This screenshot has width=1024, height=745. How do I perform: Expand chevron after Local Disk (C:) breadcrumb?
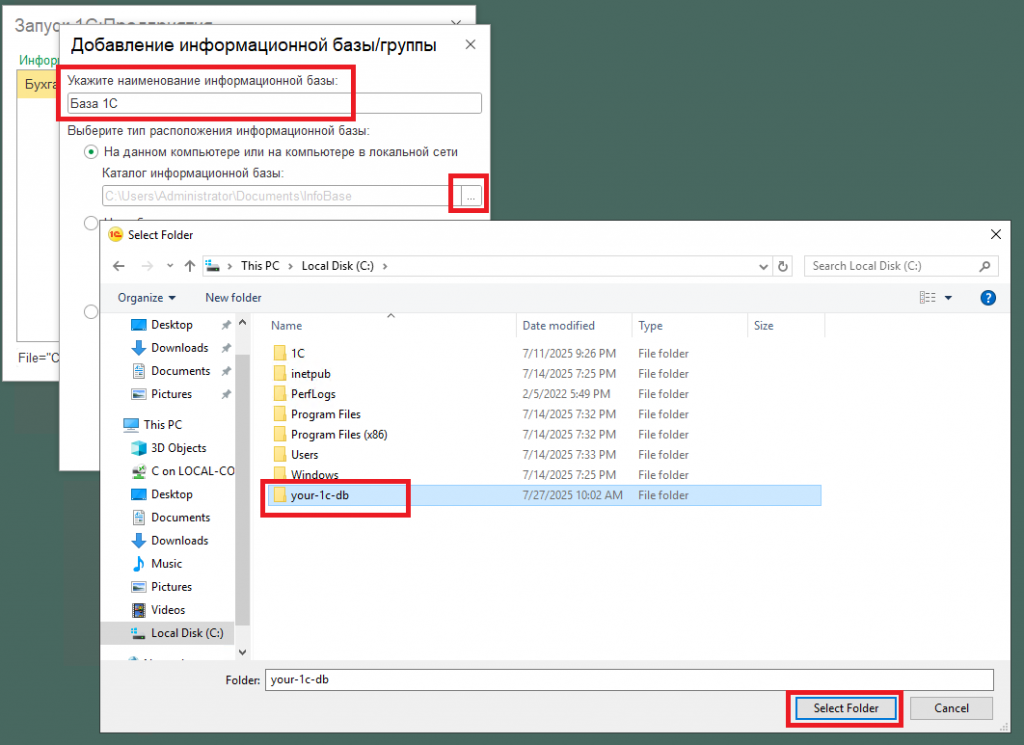pyautogui.click(x=385, y=266)
